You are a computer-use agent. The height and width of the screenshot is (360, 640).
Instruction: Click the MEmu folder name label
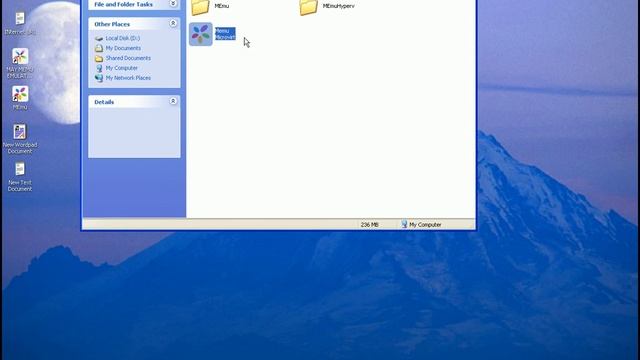(222, 6)
